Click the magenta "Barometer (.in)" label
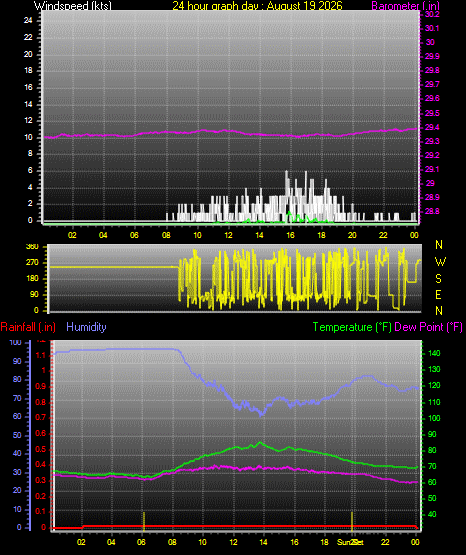The width and height of the screenshot is (466, 555). click(x=405, y=6)
